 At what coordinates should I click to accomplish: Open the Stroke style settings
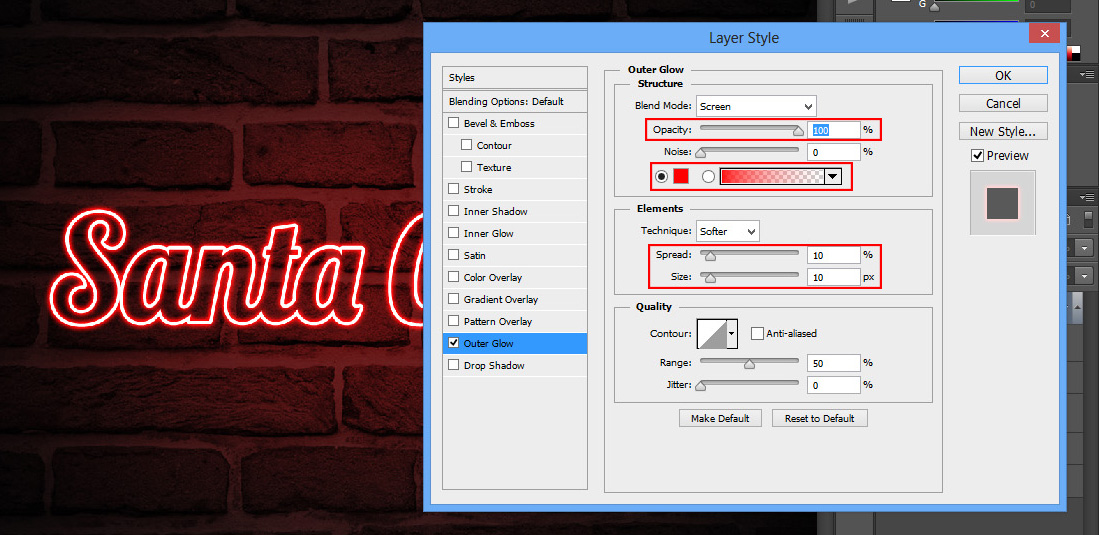[x=478, y=190]
